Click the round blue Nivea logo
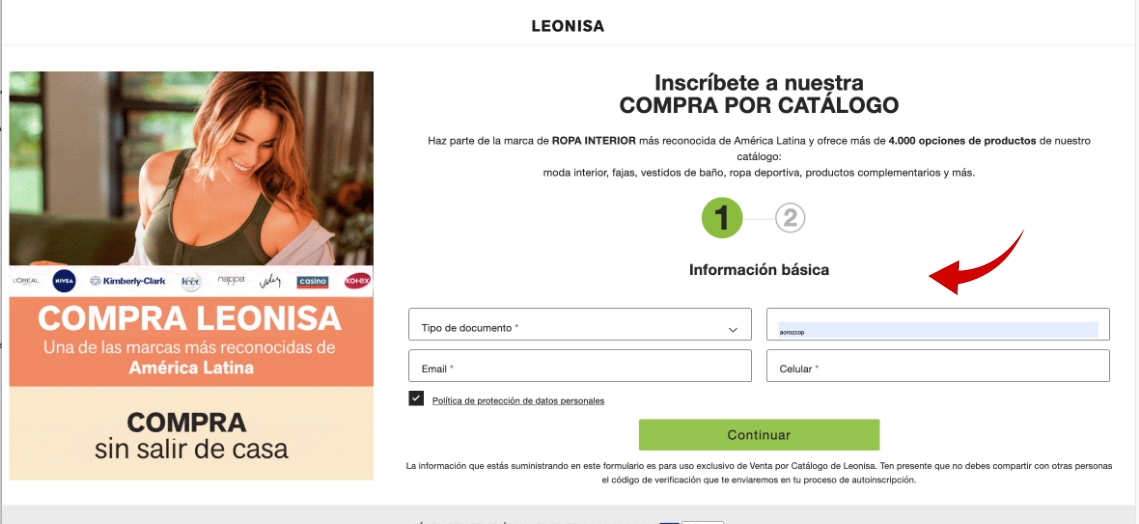This screenshot has height=524, width=1139. (64, 281)
